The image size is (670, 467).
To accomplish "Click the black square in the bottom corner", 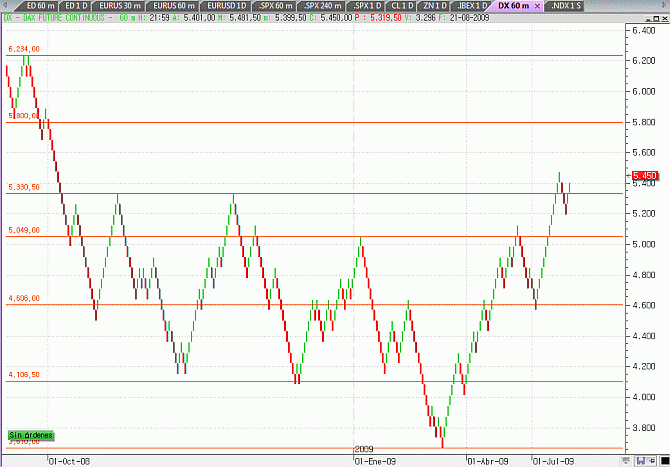I will [x=665, y=461].
